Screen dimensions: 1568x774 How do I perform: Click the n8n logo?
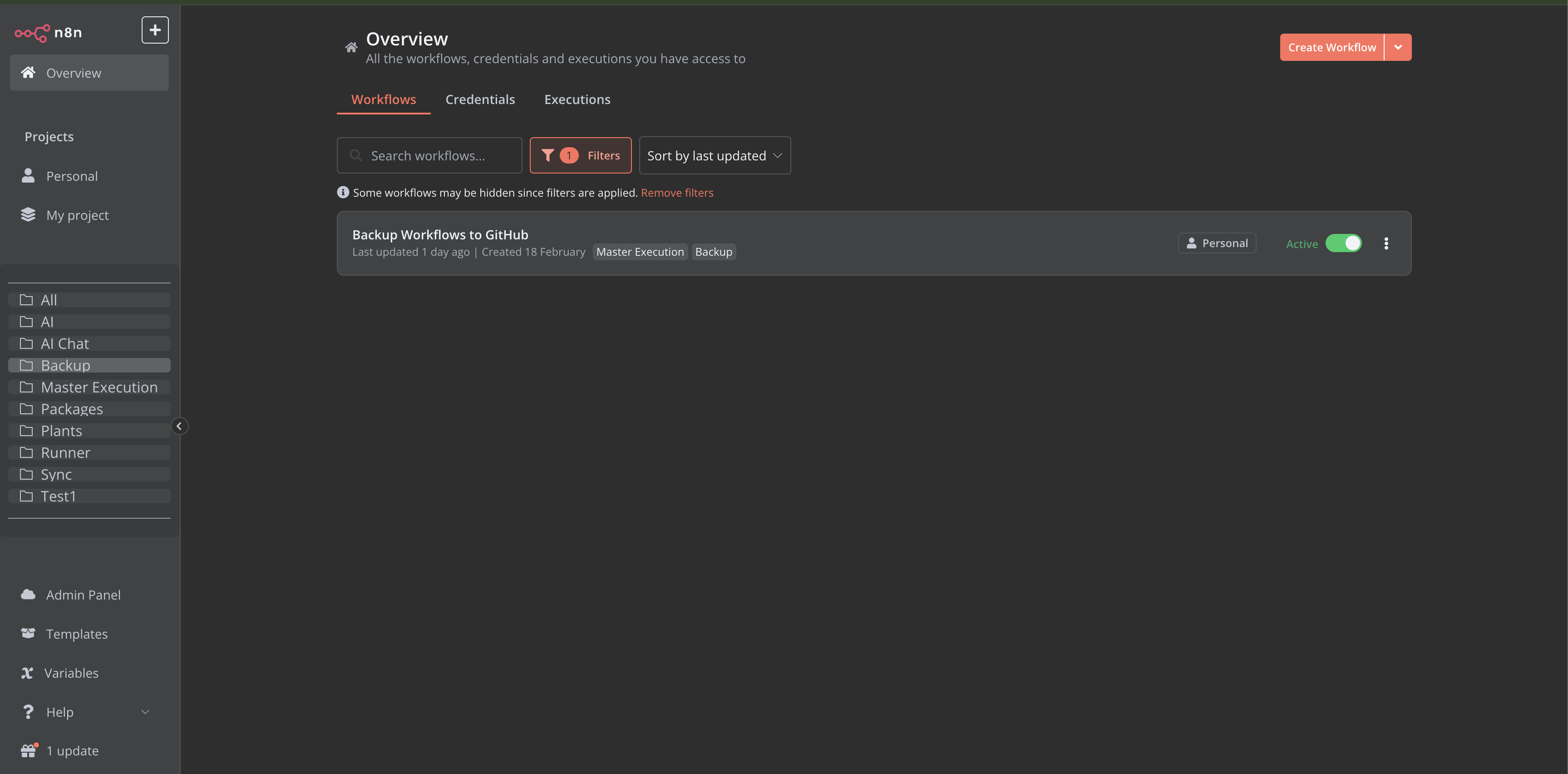click(32, 33)
